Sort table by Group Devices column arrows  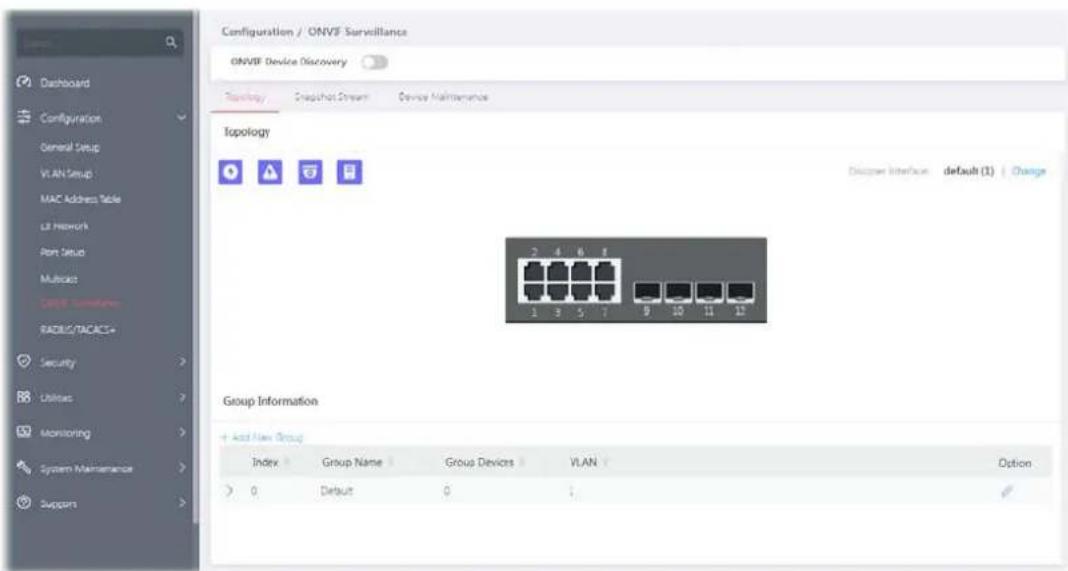522,463
